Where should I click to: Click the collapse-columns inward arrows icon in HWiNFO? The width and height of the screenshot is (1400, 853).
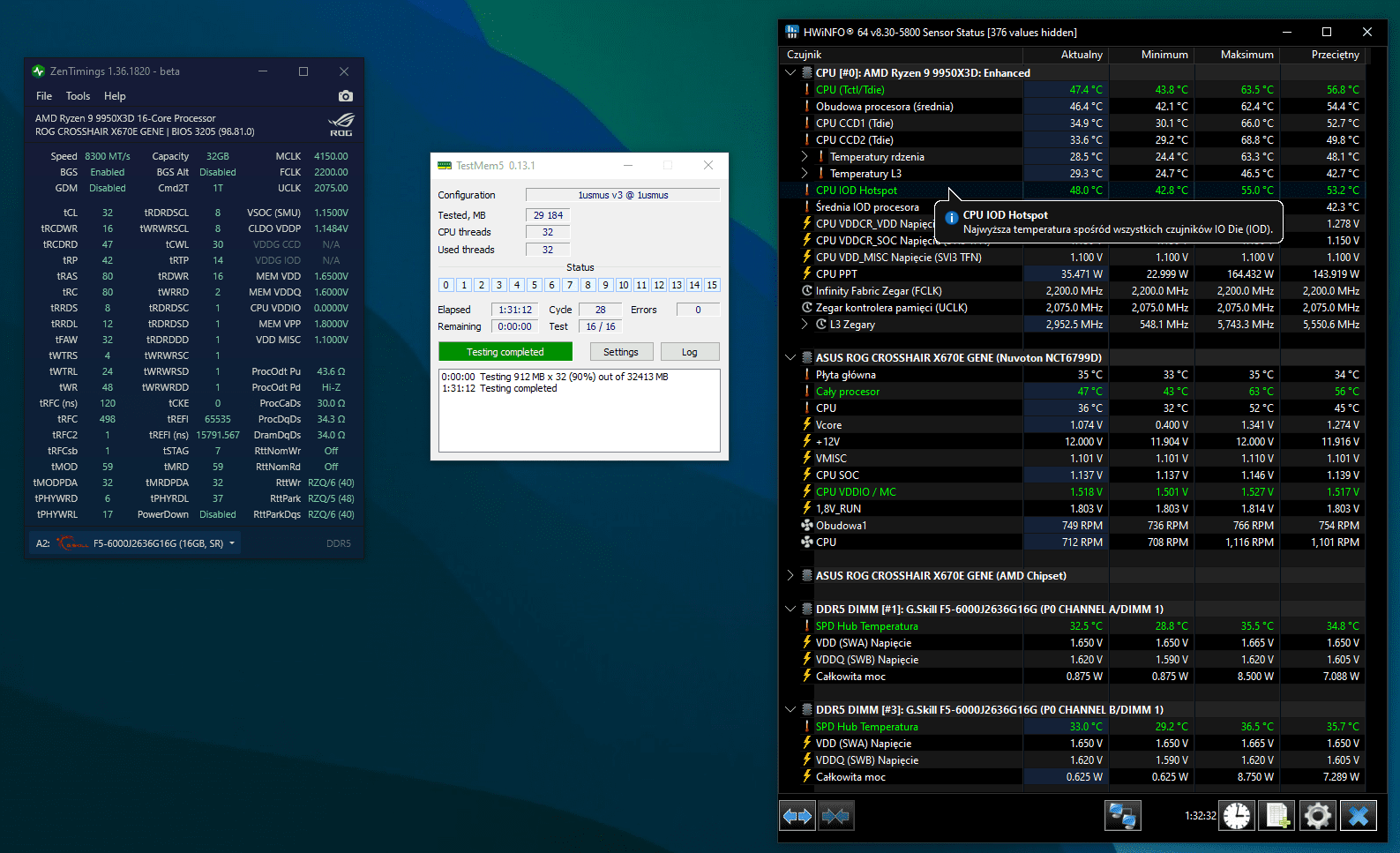pyautogui.click(x=835, y=816)
